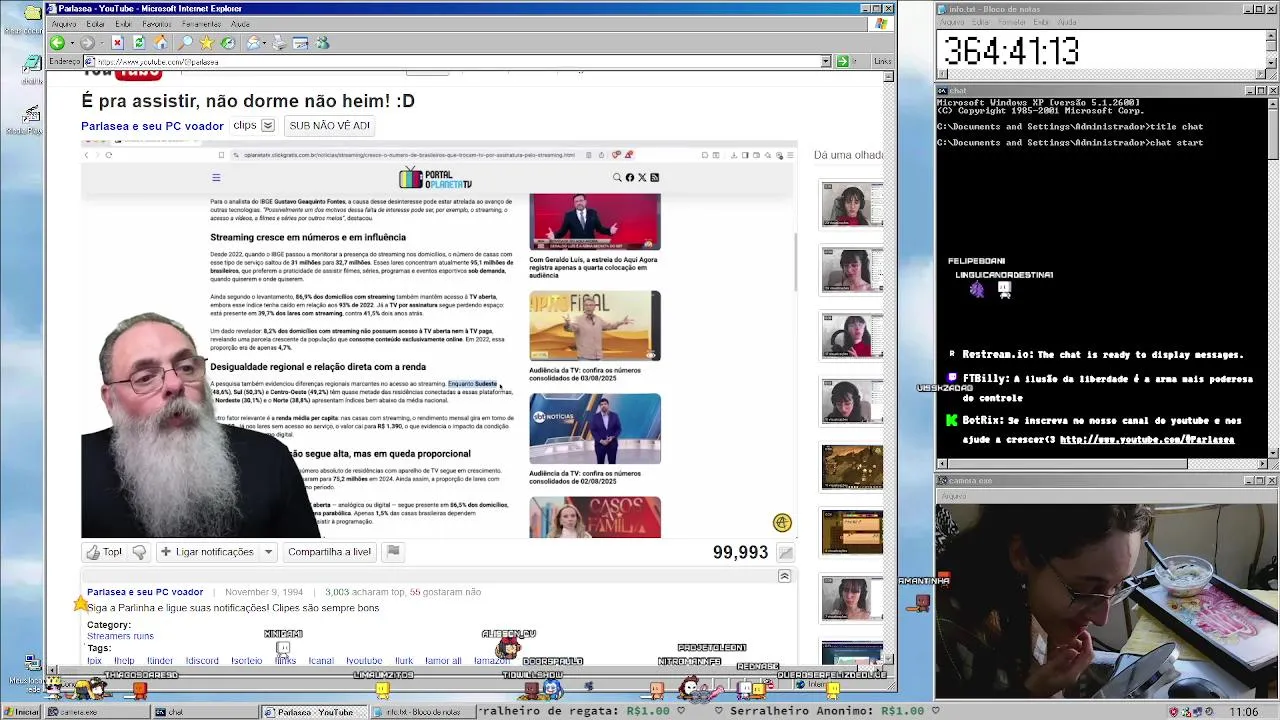Open the Exibir menu in Internet Explorer

[x=123, y=24]
